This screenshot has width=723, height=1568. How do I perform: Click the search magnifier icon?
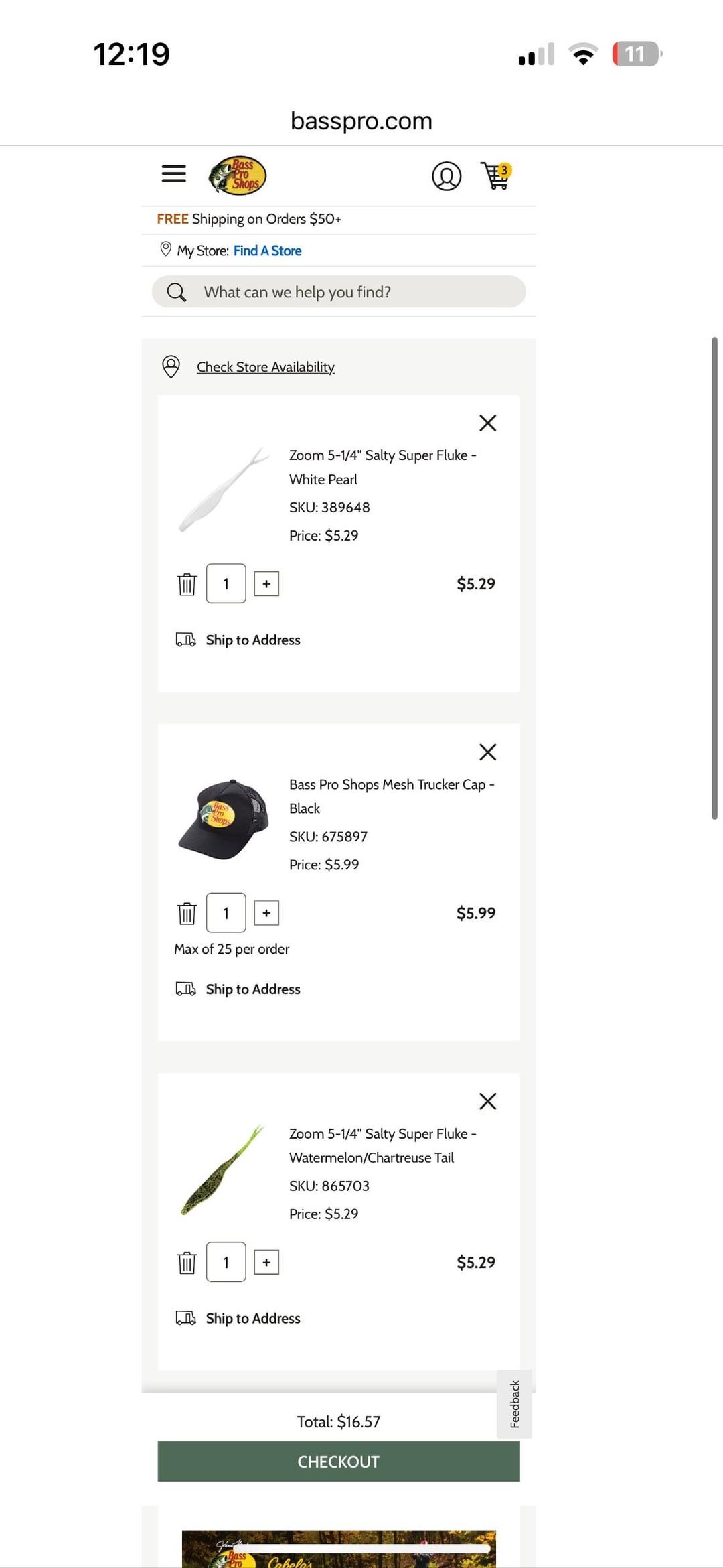[x=177, y=292]
